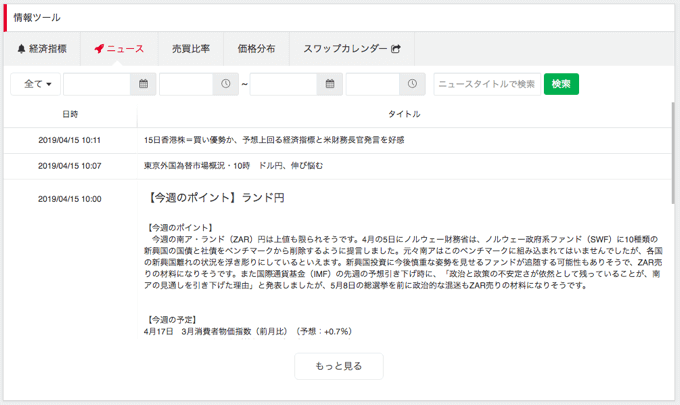680x405 pixels.
Task: Click the start date input field
Action: 97,84
